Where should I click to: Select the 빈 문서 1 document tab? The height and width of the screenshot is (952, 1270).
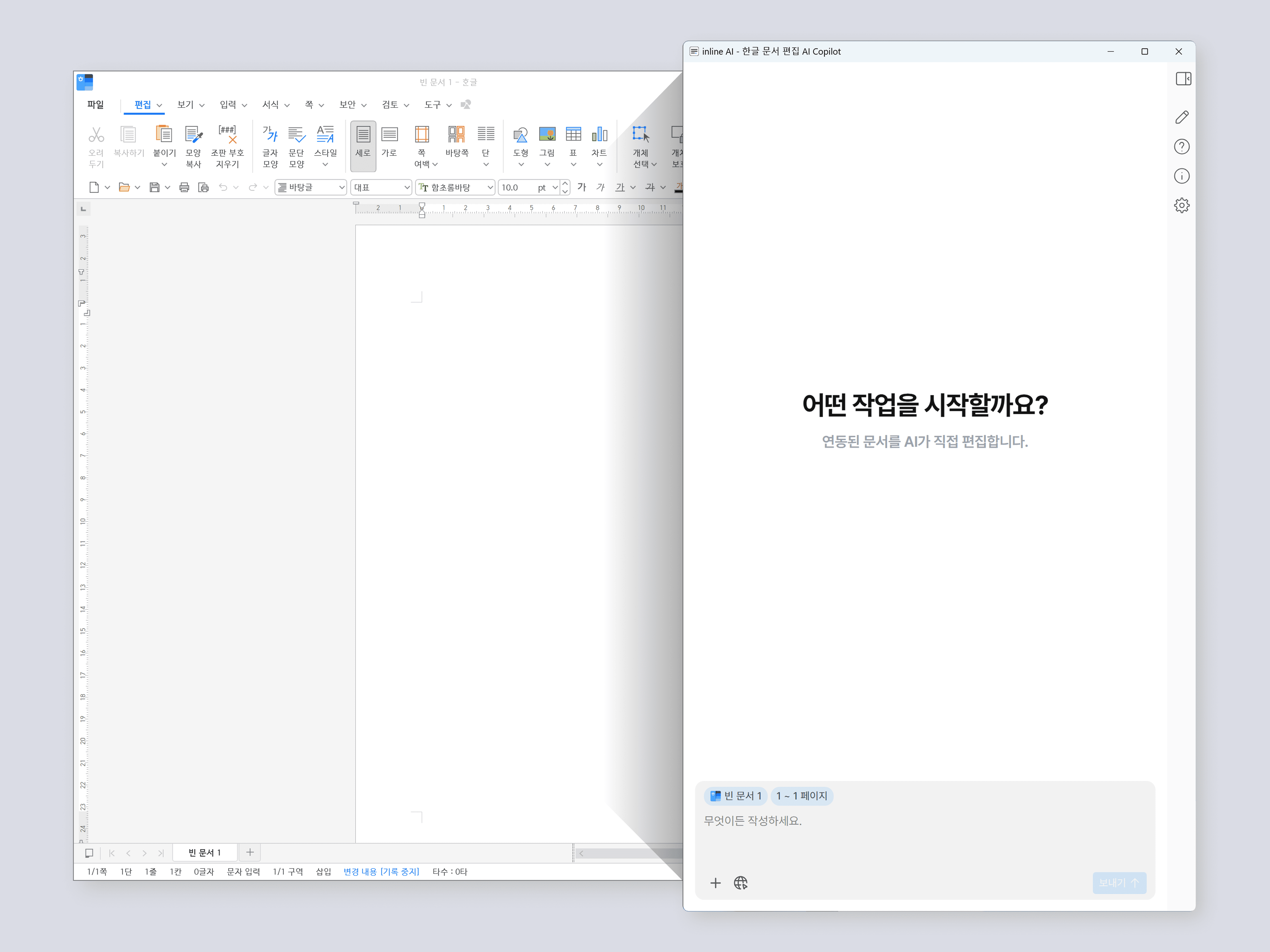205,852
